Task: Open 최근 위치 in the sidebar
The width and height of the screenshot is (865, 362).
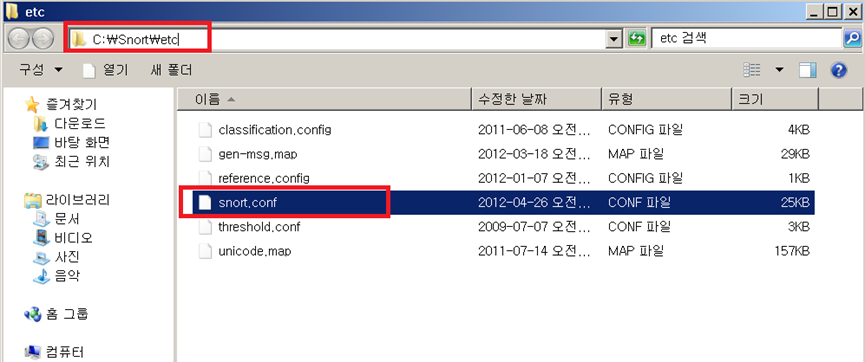Action: (82, 162)
